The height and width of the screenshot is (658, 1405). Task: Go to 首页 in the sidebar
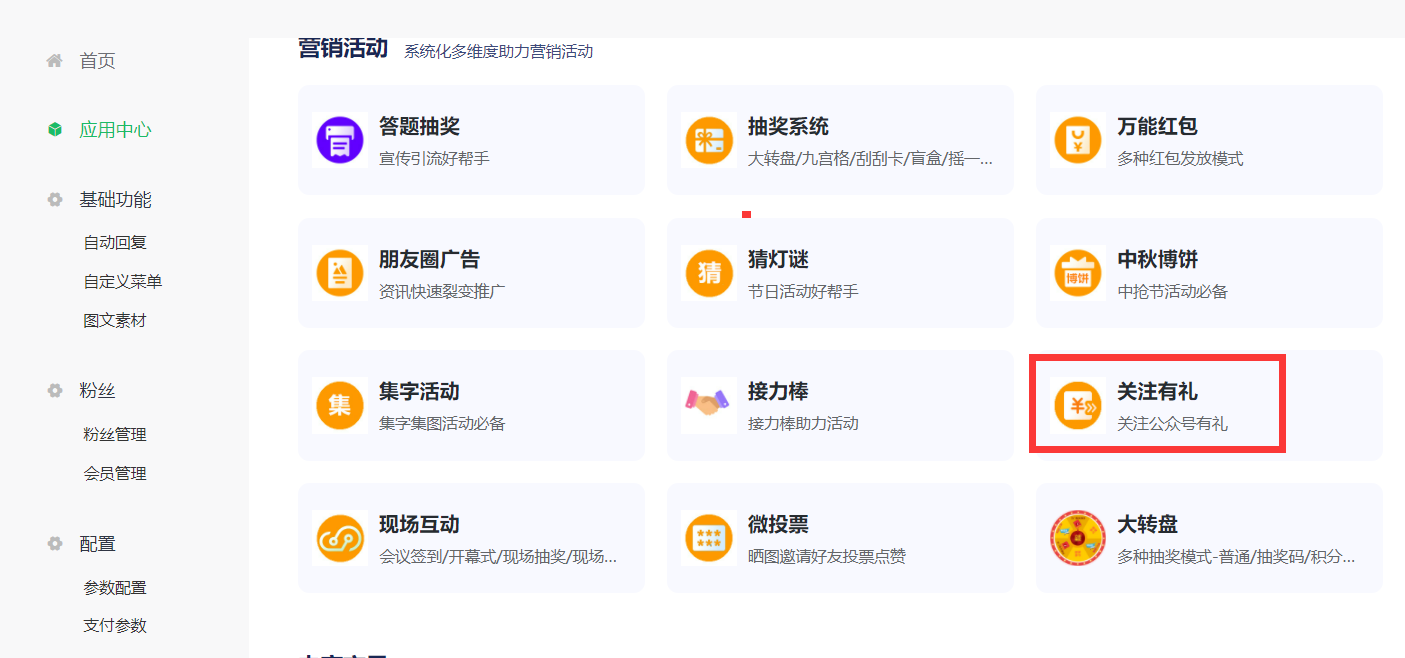[x=97, y=61]
